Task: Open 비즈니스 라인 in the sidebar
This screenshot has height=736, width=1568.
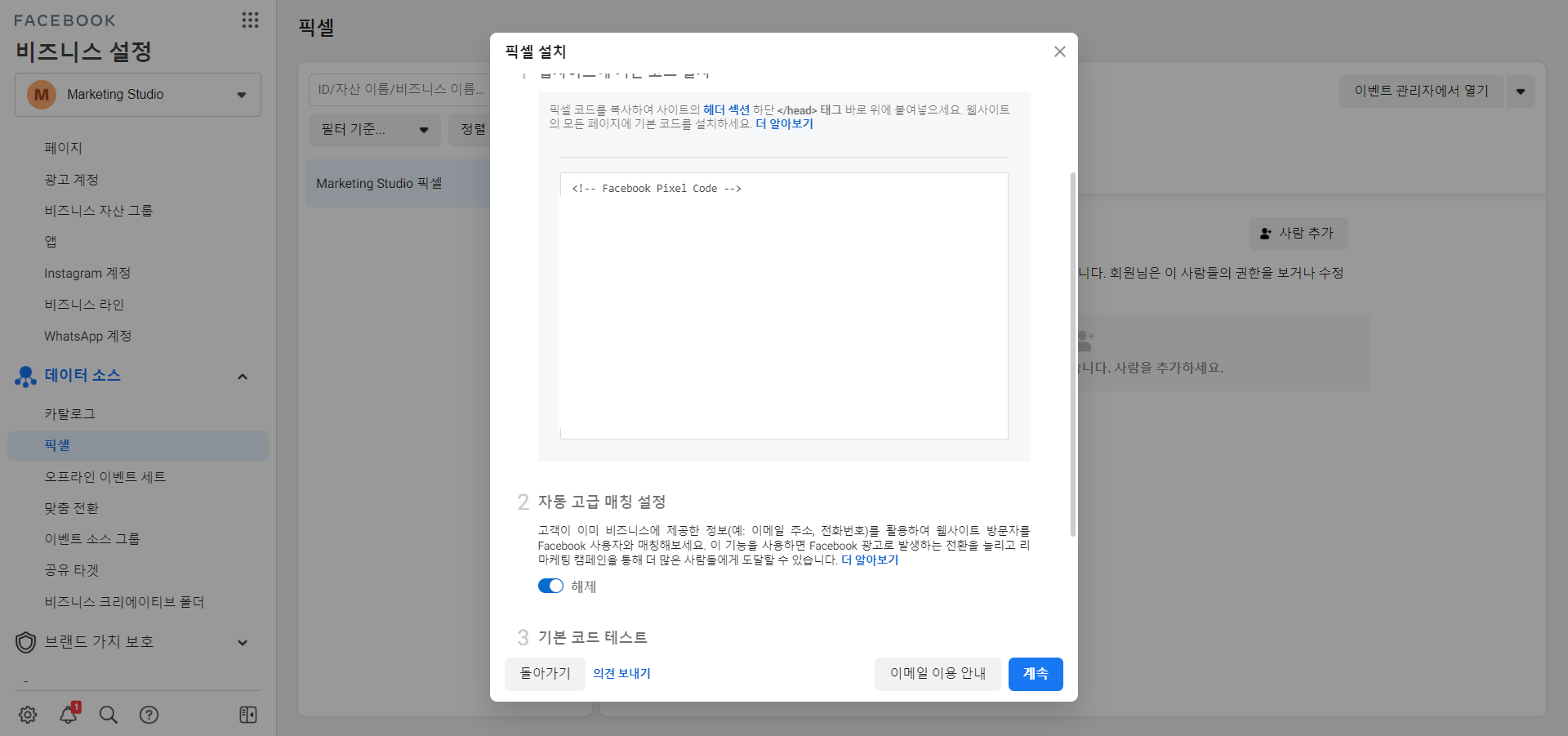Action: coord(84,305)
